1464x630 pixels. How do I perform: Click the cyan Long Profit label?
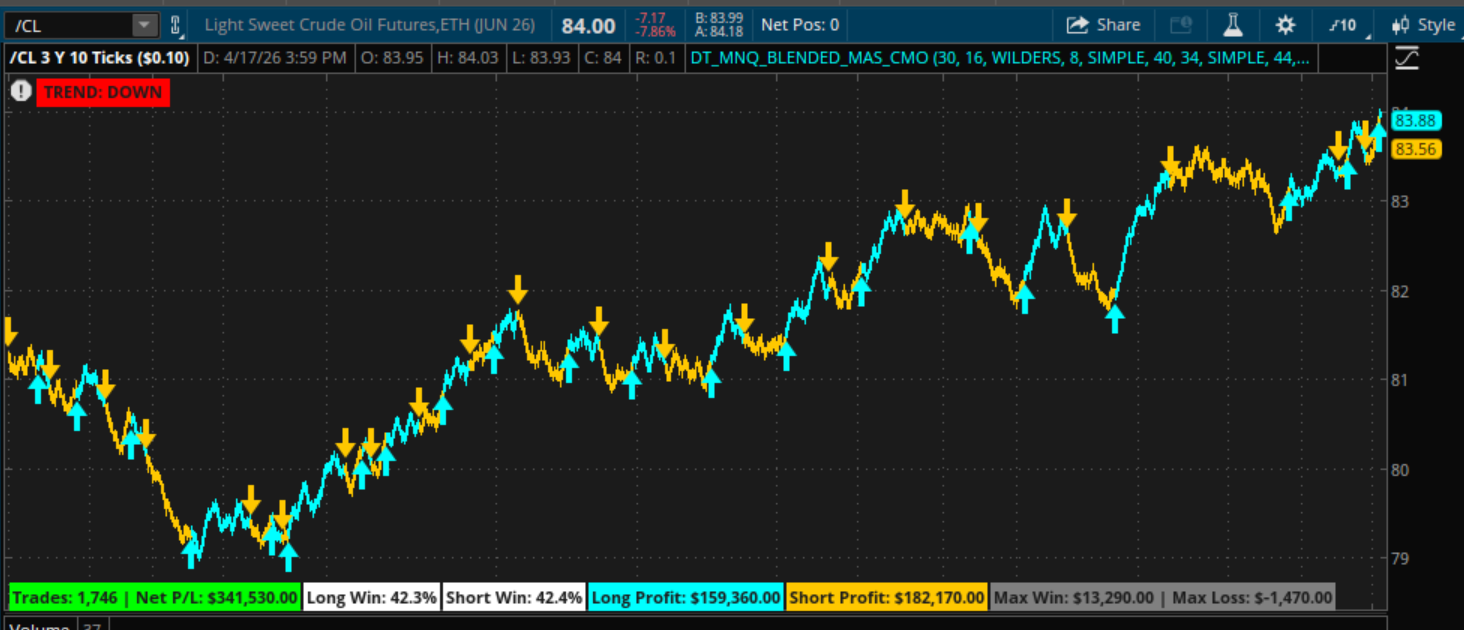tap(686, 598)
